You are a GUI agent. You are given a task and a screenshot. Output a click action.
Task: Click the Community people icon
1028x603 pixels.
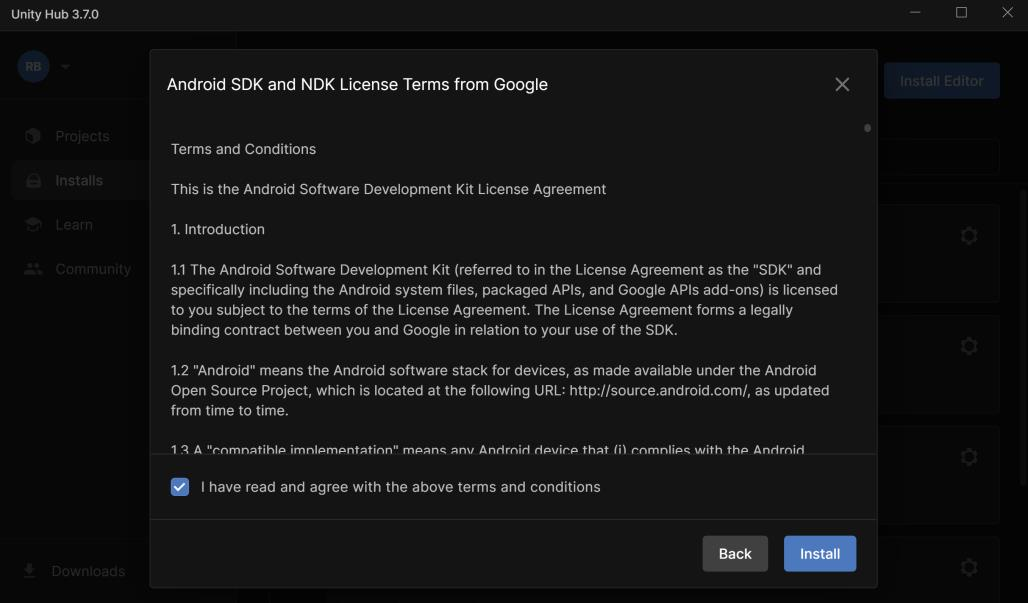pyautogui.click(x=33, y=269)
